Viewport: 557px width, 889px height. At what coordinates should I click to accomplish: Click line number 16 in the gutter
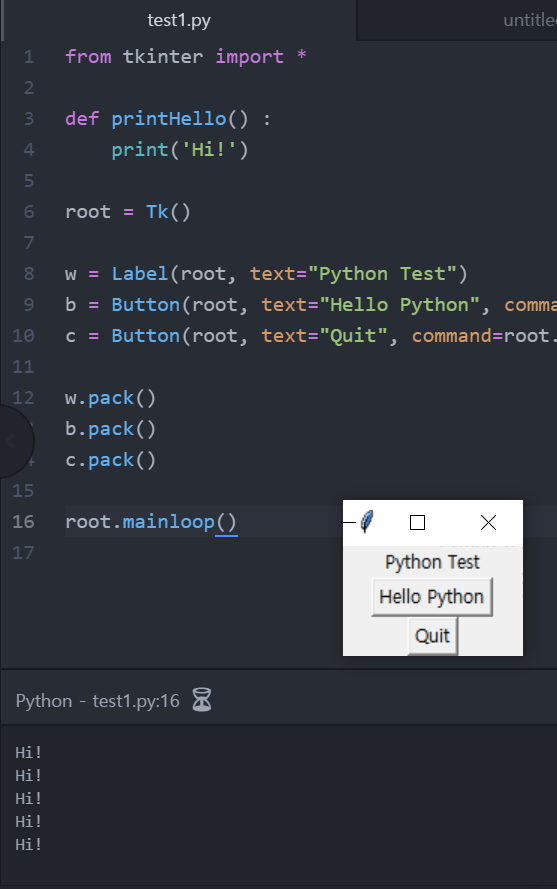(x=23, y=522)
